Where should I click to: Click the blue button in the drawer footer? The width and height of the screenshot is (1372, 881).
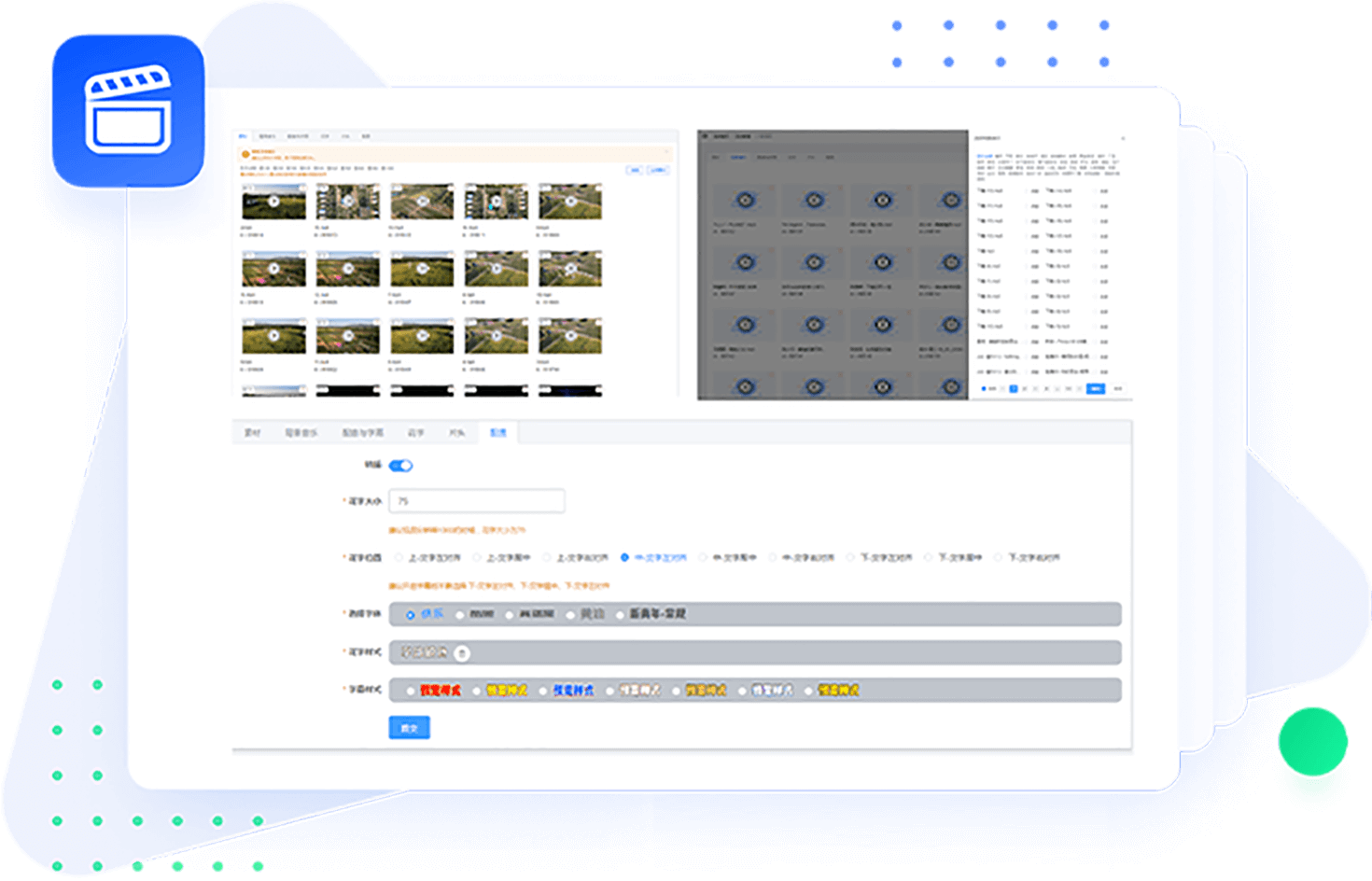coord(1096,388)
